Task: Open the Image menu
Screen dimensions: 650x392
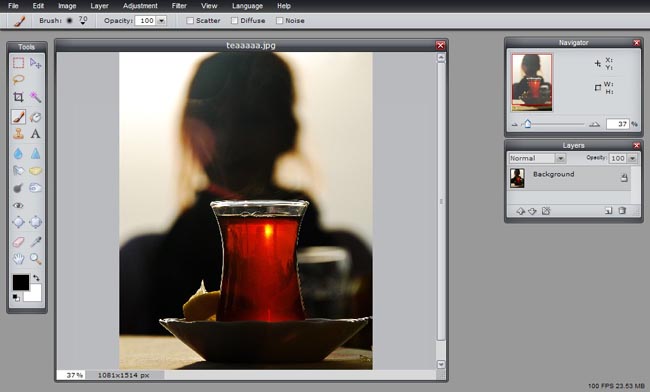Action: tap(67, 6)
